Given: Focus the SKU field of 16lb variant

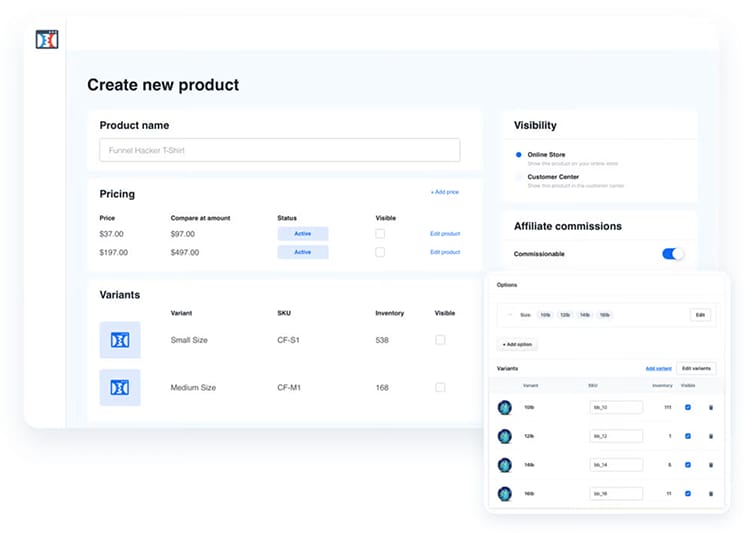Looking at the screenshot, I should (616, 493).
